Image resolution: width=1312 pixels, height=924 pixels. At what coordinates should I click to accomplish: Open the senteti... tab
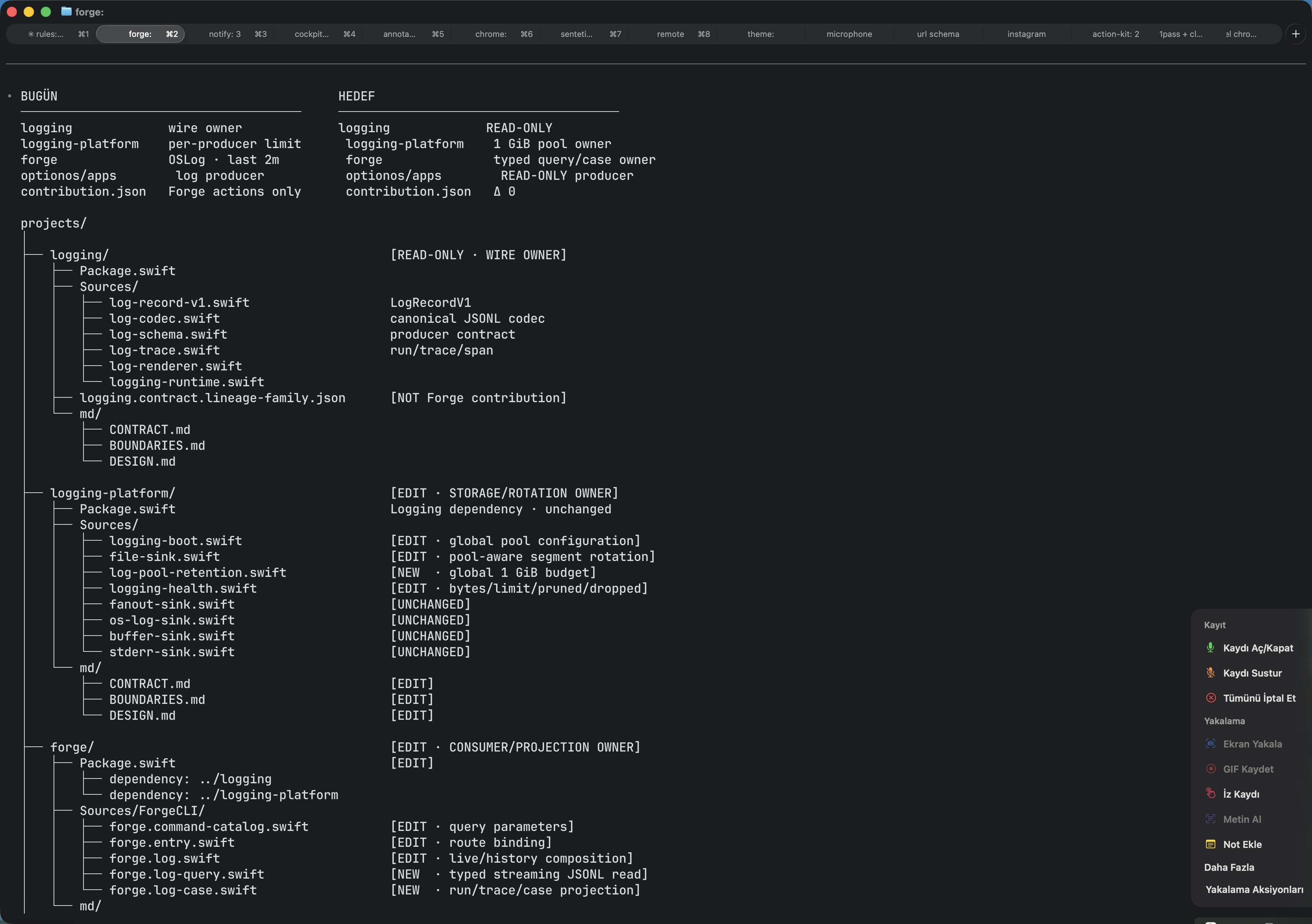[x=584, y=34]
